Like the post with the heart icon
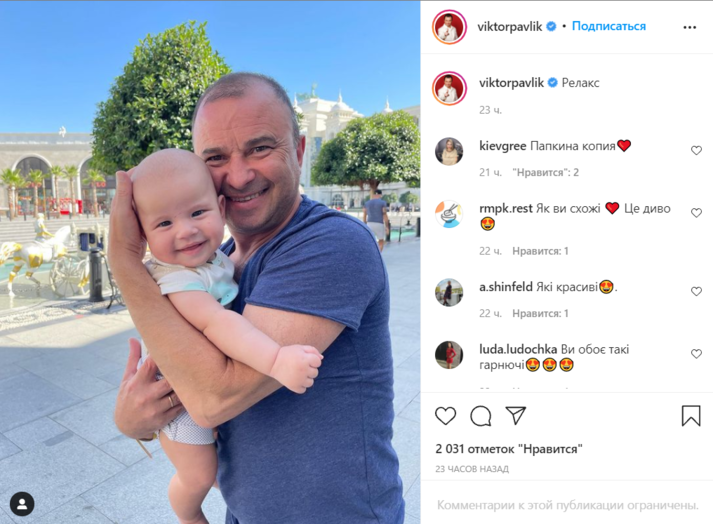Screen dimensions: 713x524 (x=446, y=416)
